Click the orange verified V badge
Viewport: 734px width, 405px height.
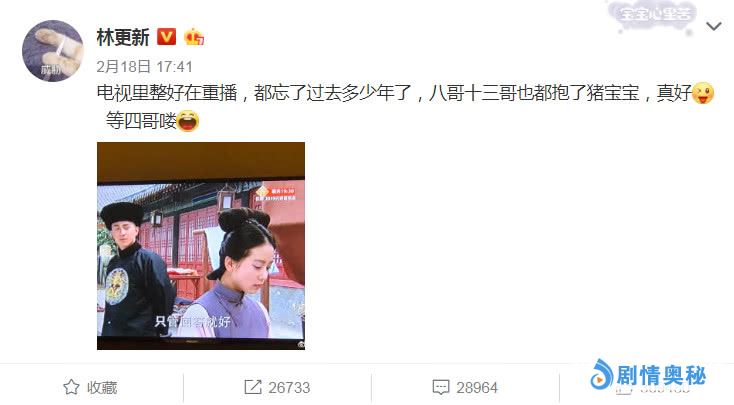166,37
